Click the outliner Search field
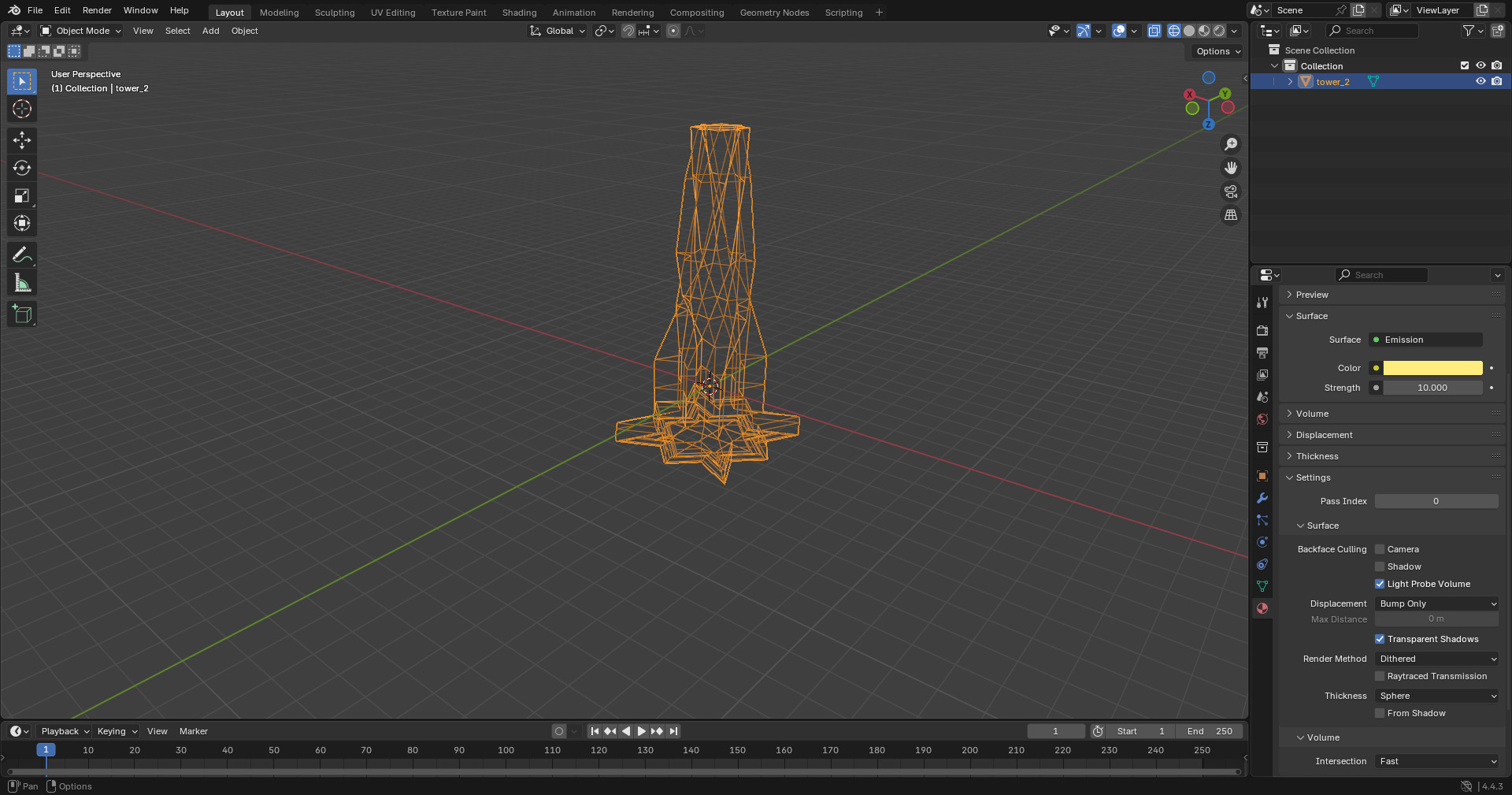The height and width of the screenshot is (795, 1512). pyautogui.click(x=1373, y=31)
